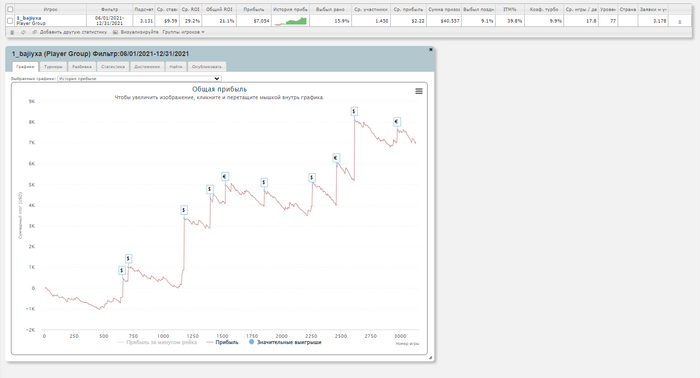Switch to the 'Достижения' tab
The width and height of the screenshot is (700, 378).
point(147,66)
